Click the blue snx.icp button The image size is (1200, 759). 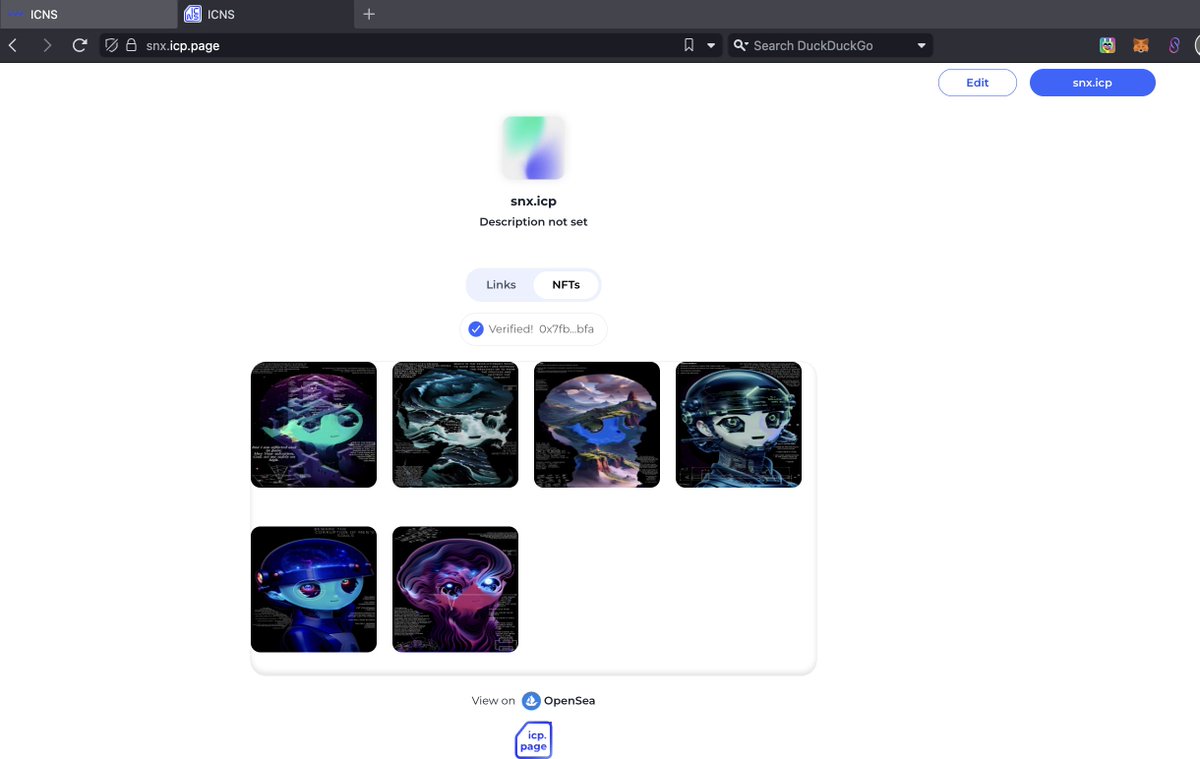tap(1092, 83)
